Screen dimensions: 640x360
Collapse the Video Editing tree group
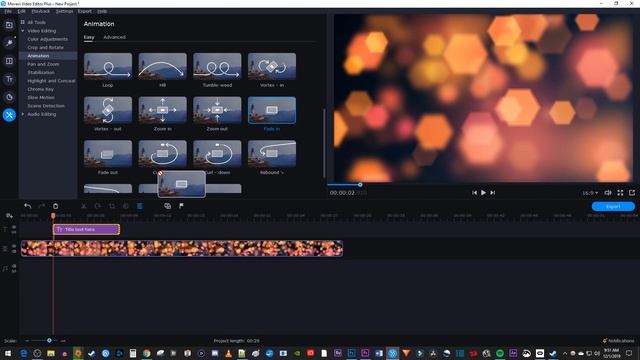point(22,31)
